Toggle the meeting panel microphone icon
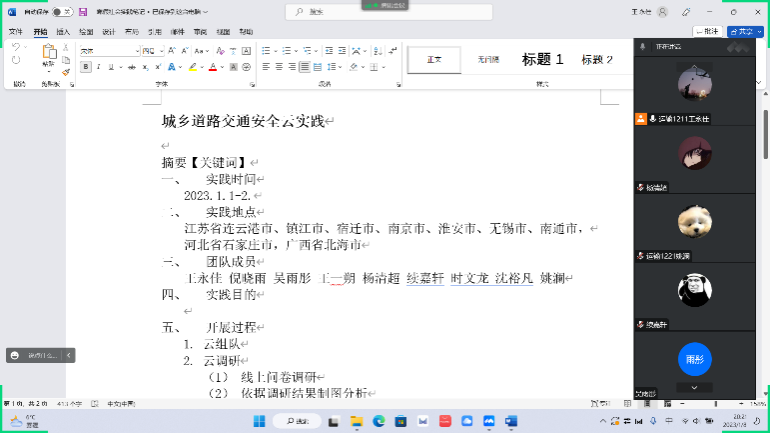The height and width of the screenshot is (433, 770). [x=642, y=46]
